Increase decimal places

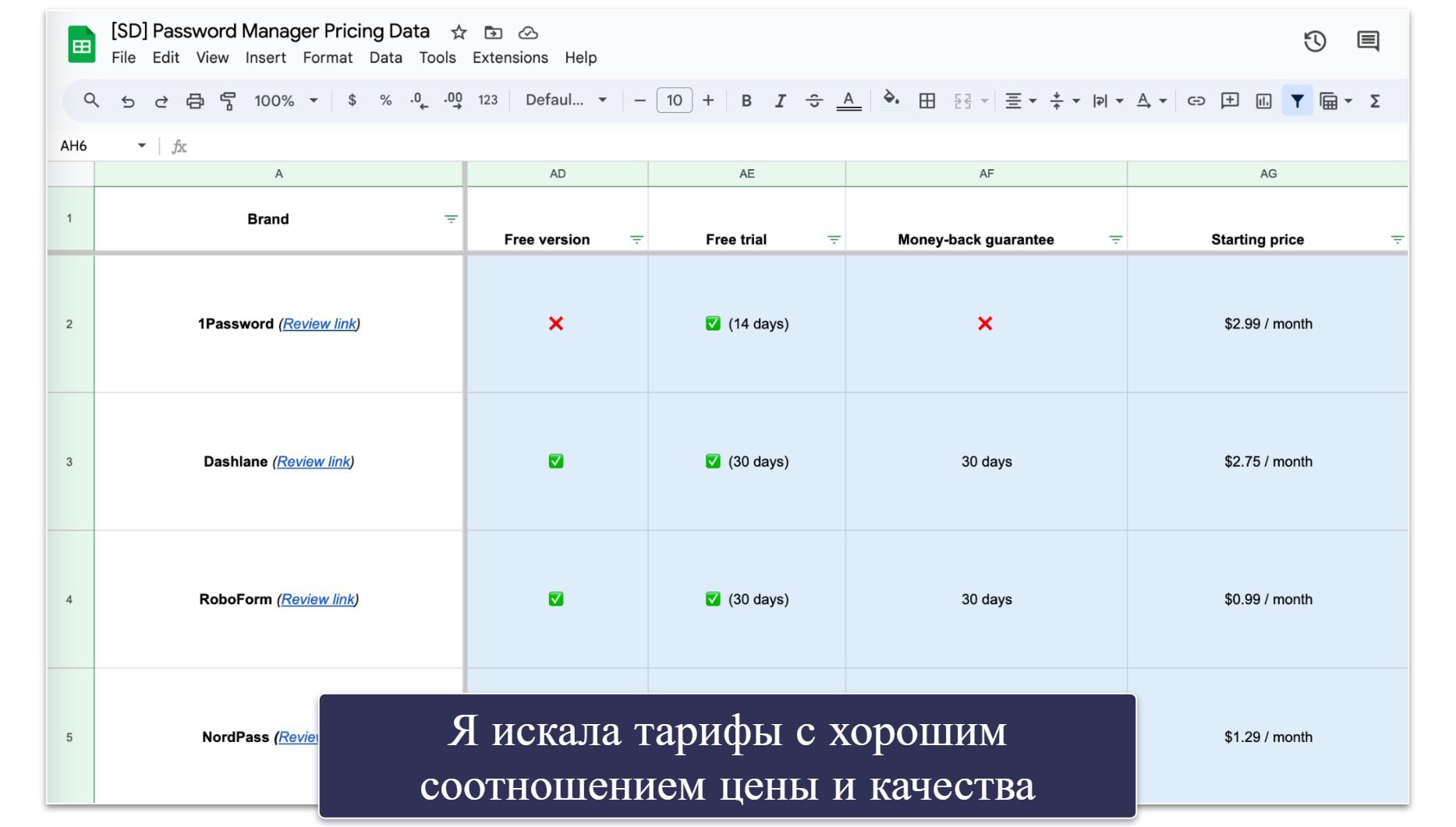point(453,101)
